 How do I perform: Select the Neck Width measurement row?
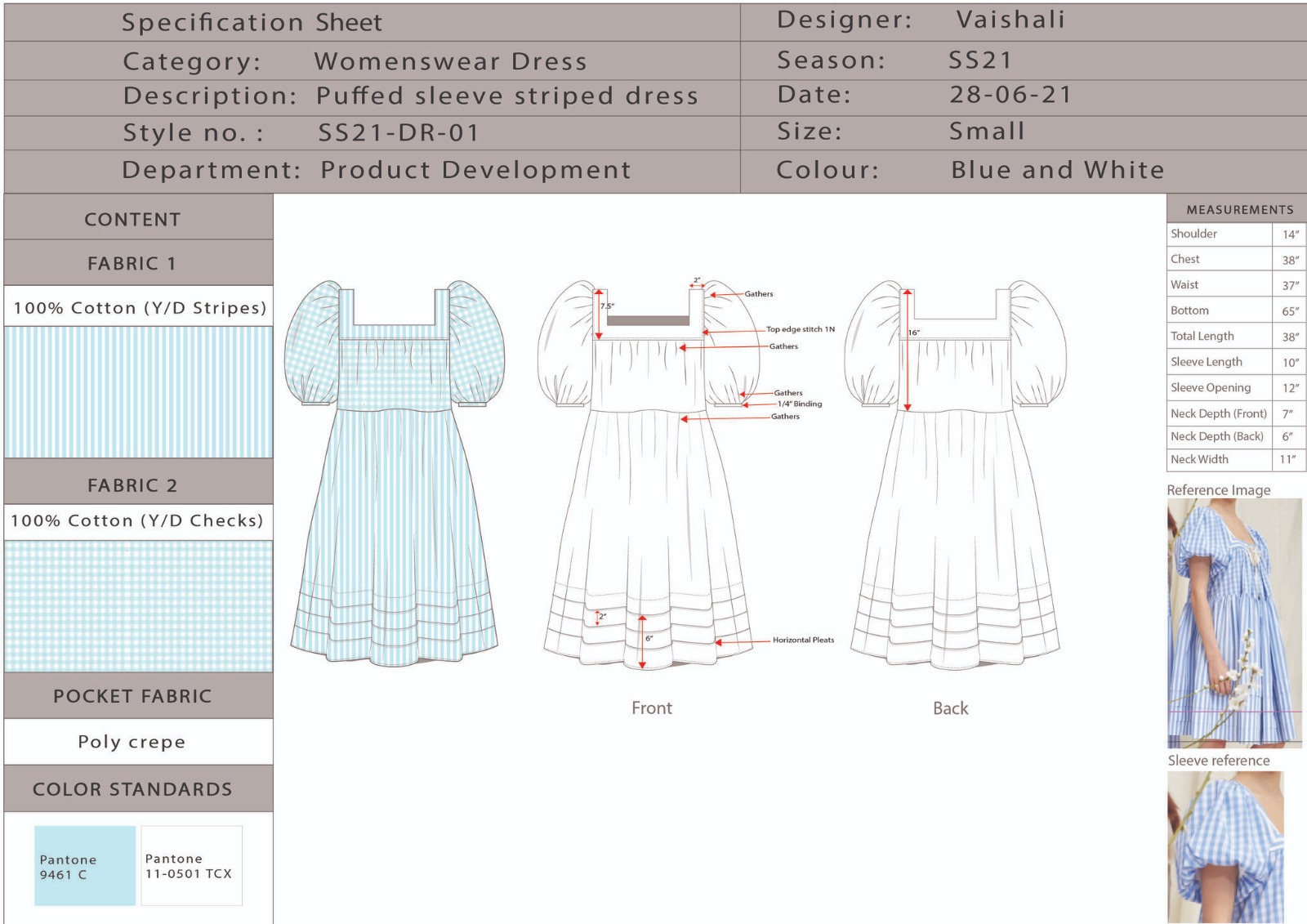pos(1235,459)
